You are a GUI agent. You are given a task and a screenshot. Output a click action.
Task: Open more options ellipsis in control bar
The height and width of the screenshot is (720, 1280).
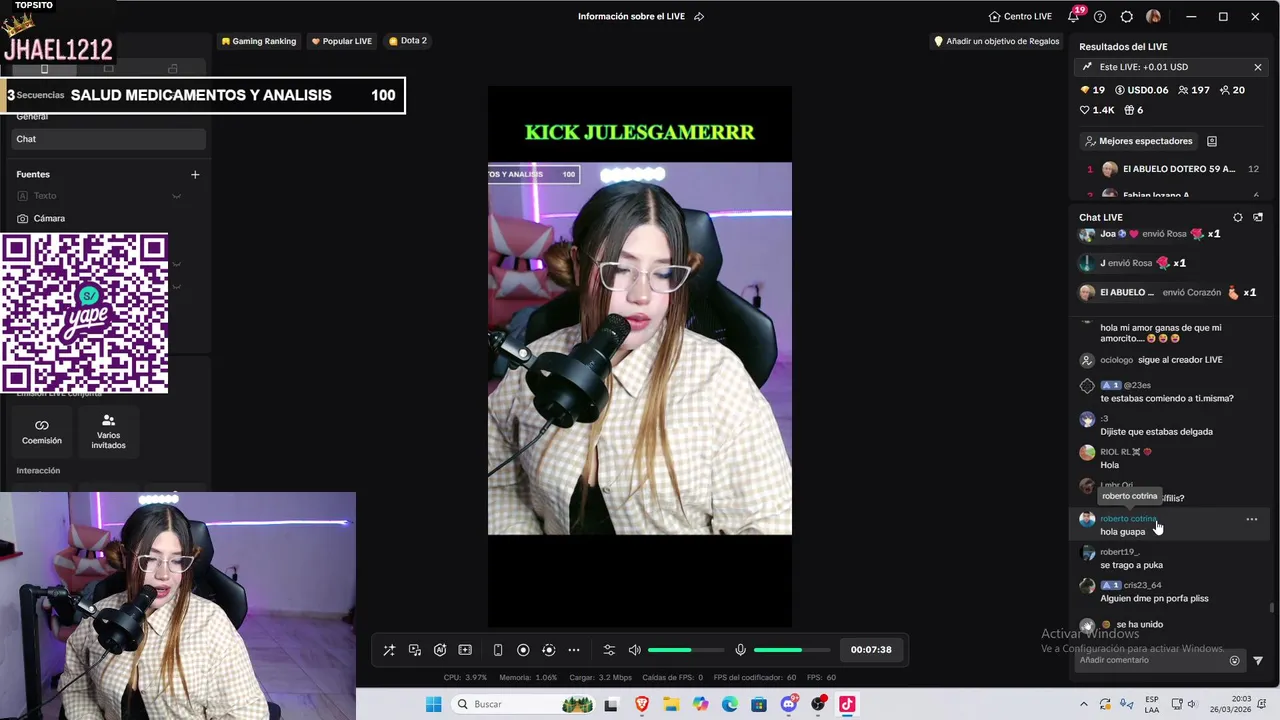[x=574, y=650]
